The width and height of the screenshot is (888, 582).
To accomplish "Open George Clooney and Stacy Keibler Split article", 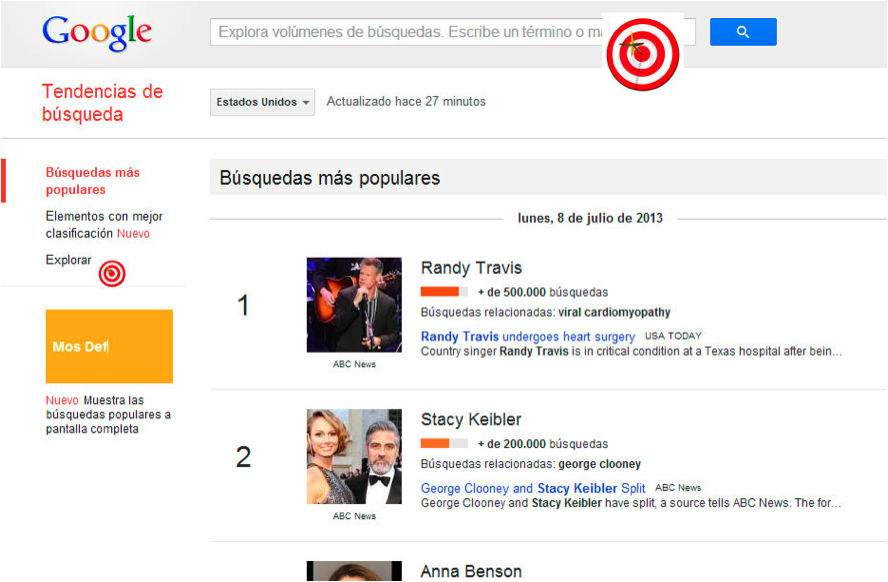I will (533, 489).
